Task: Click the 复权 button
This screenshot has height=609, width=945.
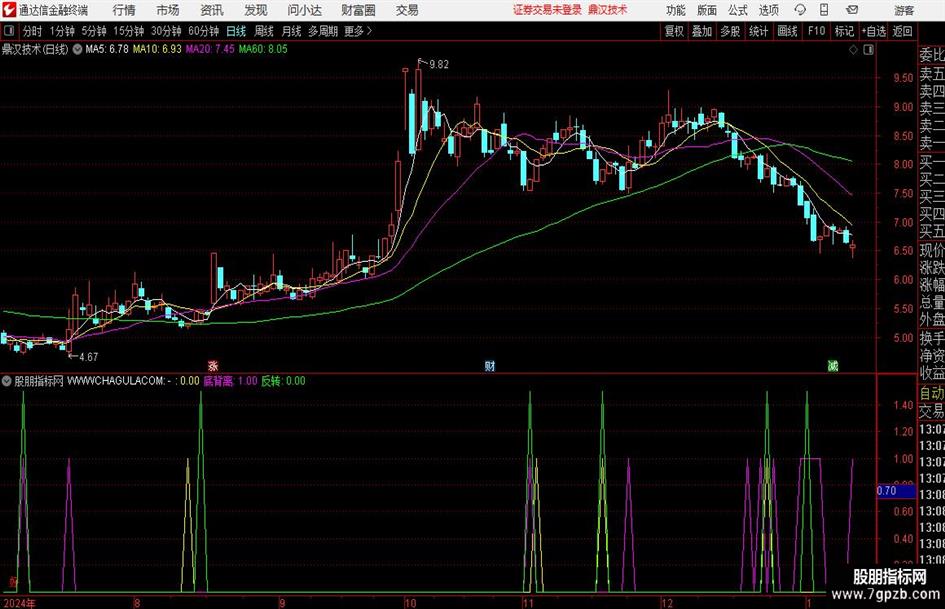Action: point(674,31)
